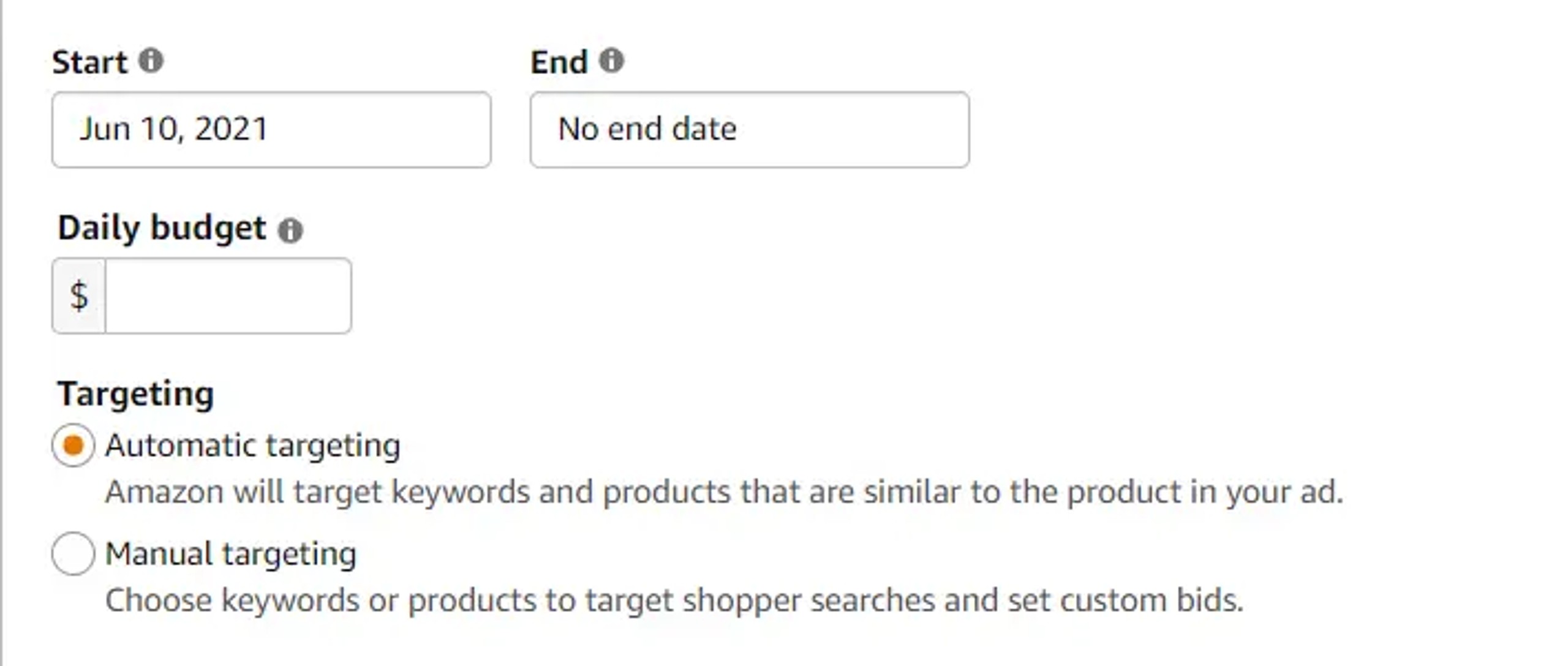Choose the 'Manual targeting' option label
This screenshot has height=666, width=1568.
pos(231,553)
